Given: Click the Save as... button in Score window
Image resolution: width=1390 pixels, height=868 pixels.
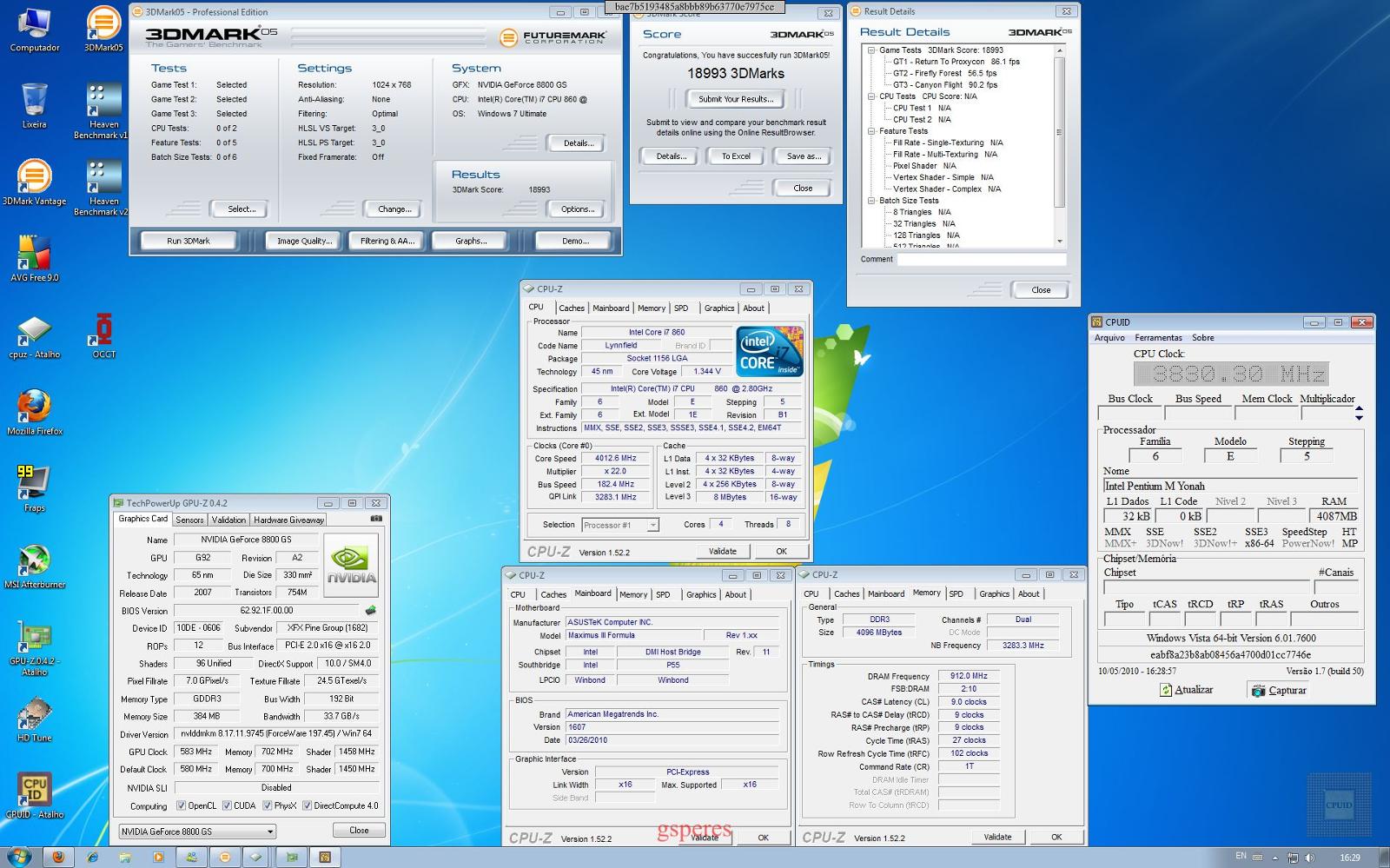Looking at the screenshot, I should coord(804,156).
